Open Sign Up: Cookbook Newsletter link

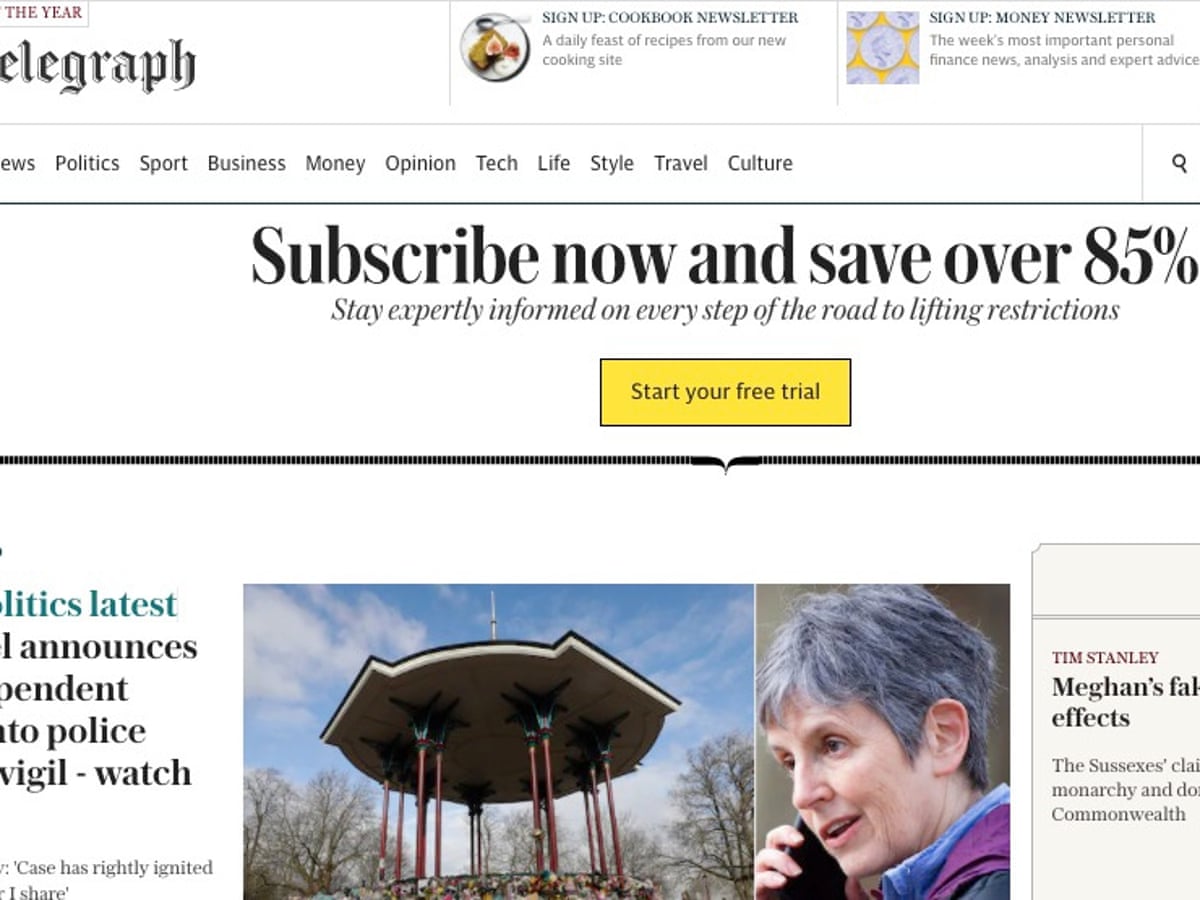670,18
